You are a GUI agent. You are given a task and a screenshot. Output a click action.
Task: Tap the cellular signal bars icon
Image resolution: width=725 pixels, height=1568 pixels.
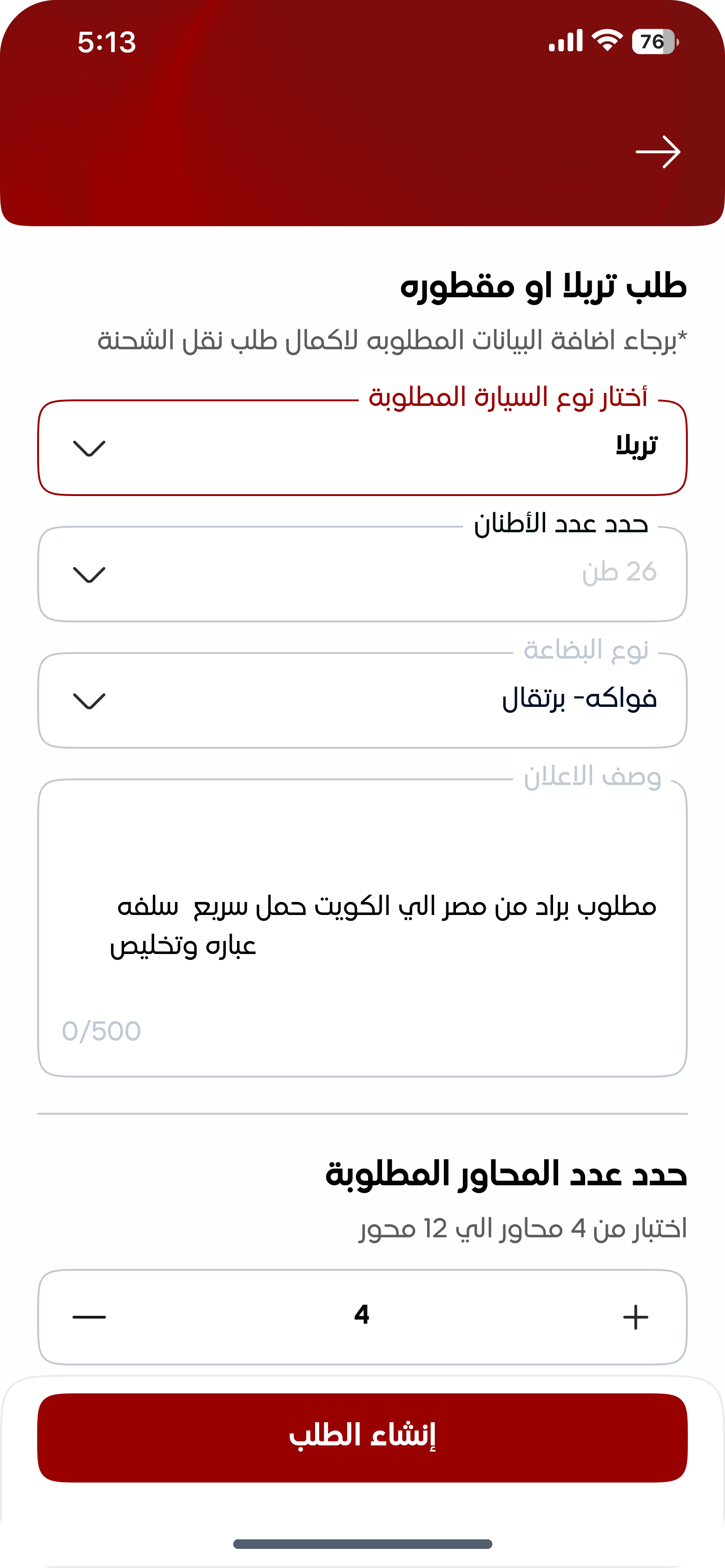pos(566,41)
